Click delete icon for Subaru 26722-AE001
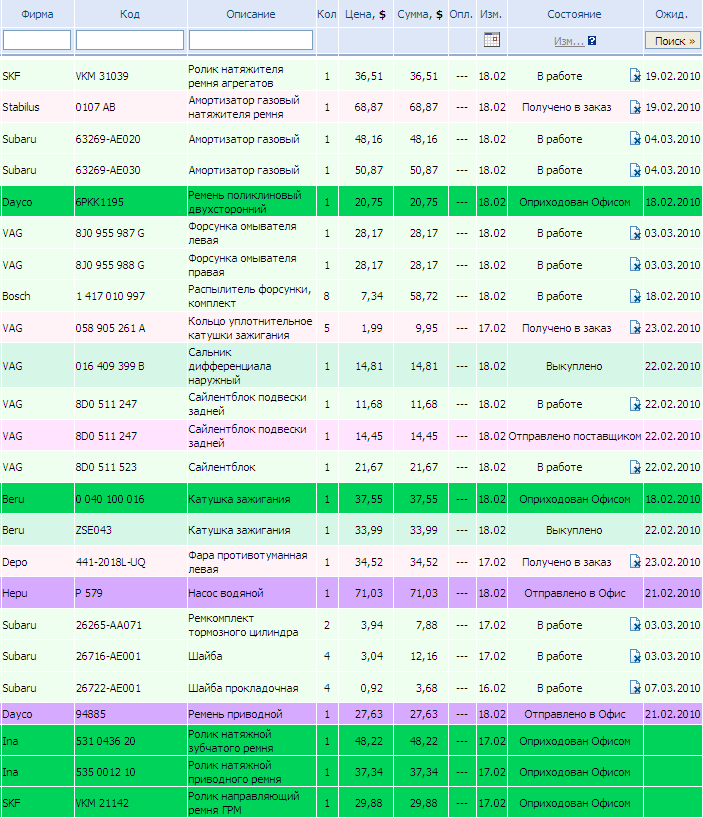 (x=635, y=688)
